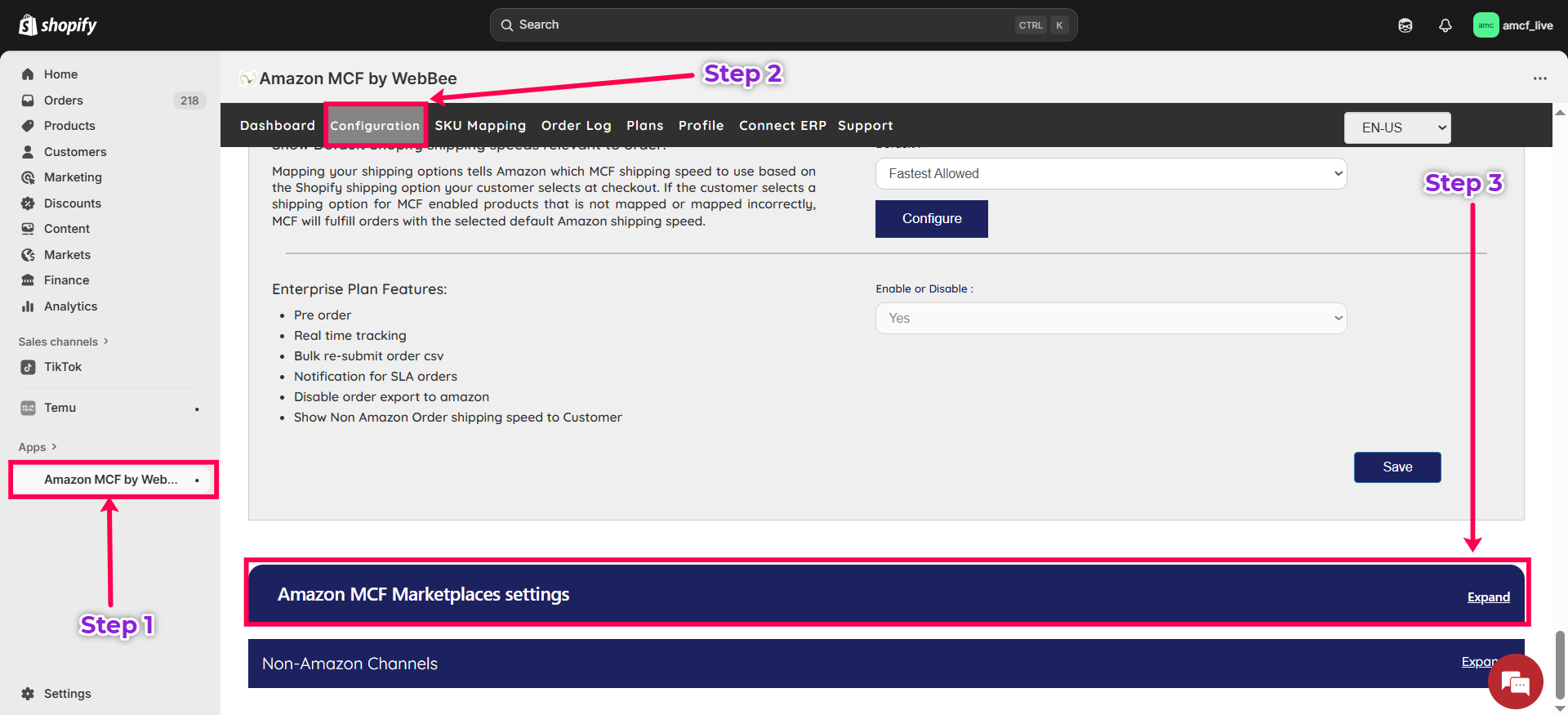
Task: Expand the Sales channels section chevron
Action: point(106,342)
